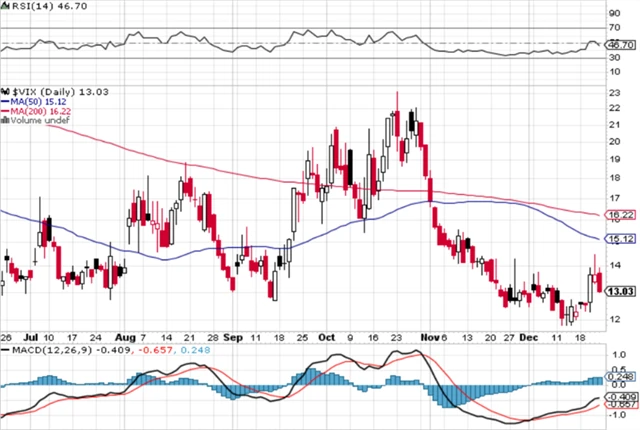Select the RSI(14) 46.70 label
The width and height of the screenshot is (640, 430).
pos(46,6)
